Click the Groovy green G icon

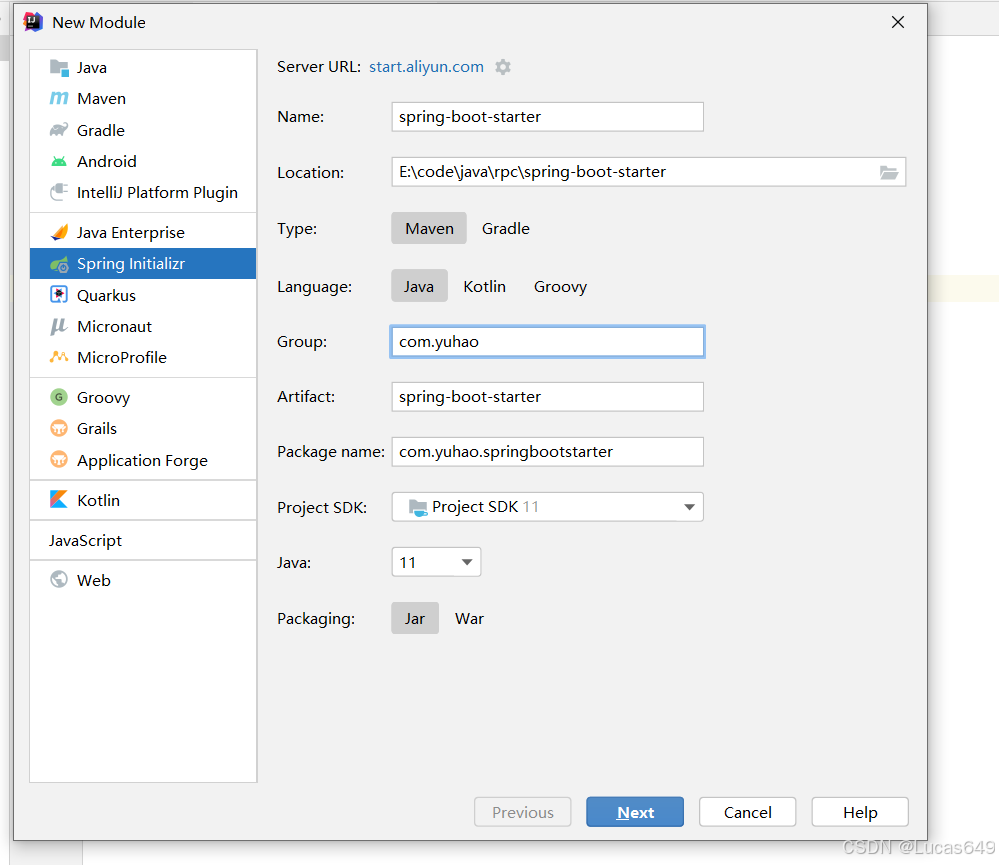(59, 397)
